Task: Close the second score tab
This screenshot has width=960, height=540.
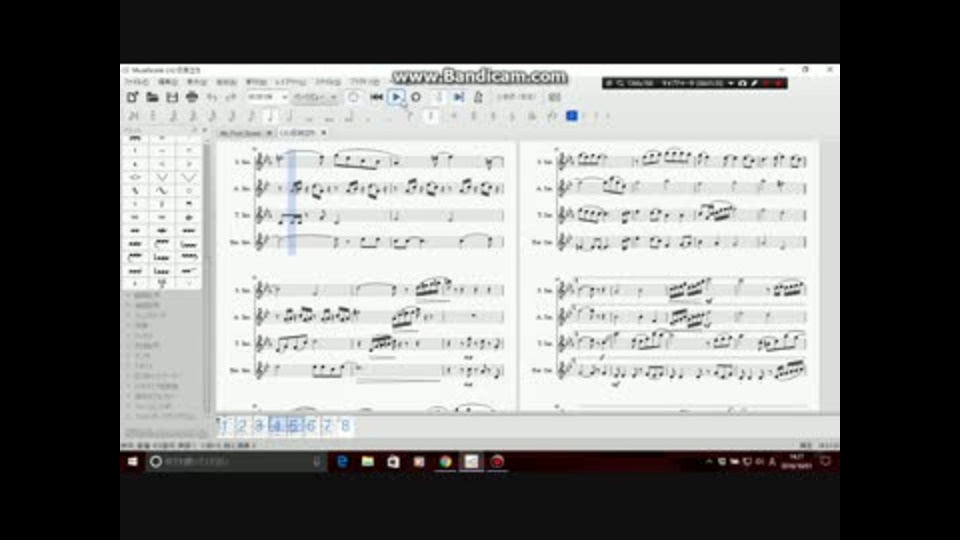Action: click(323, 133)
